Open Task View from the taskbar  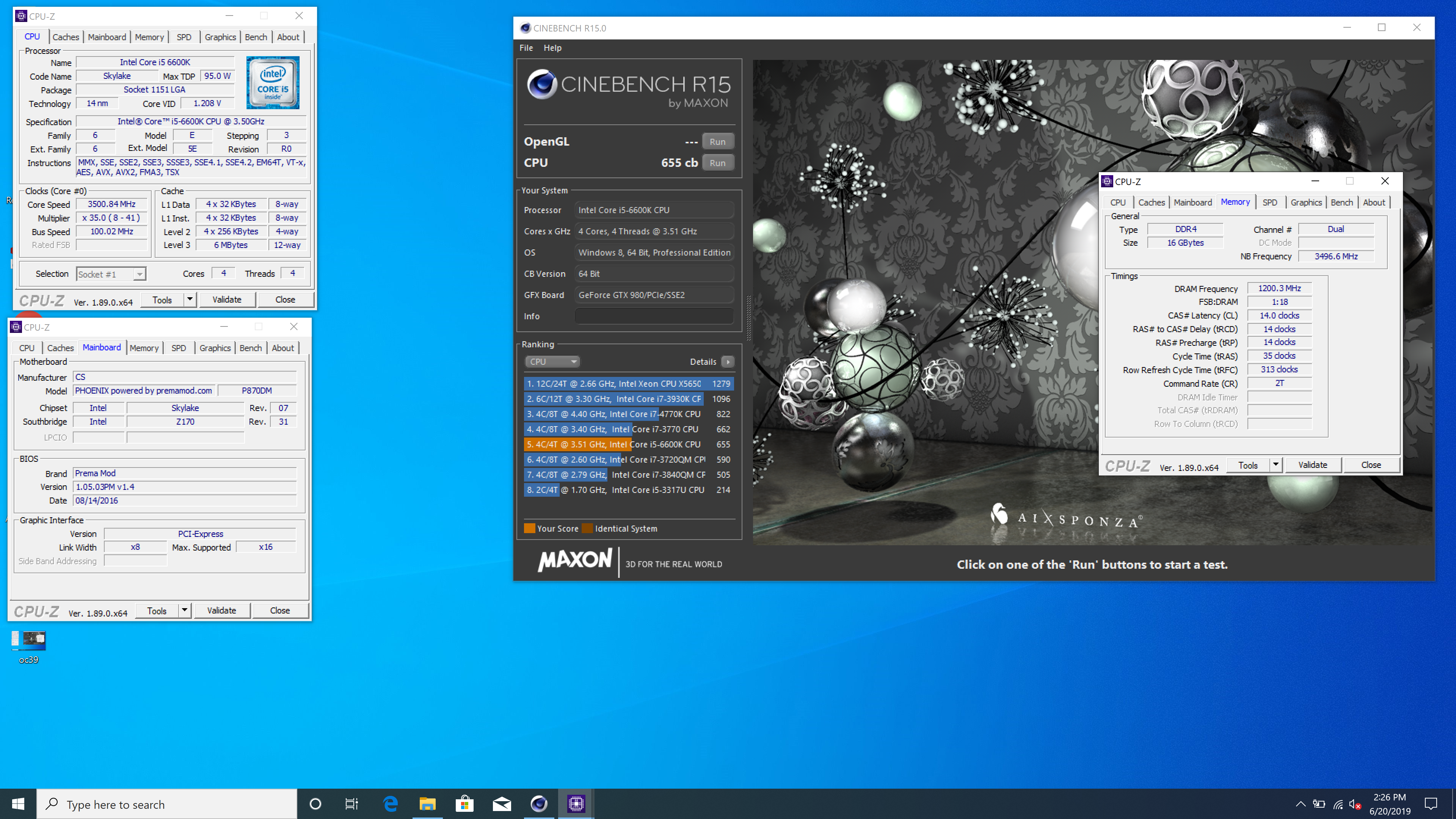click(351, 804)
